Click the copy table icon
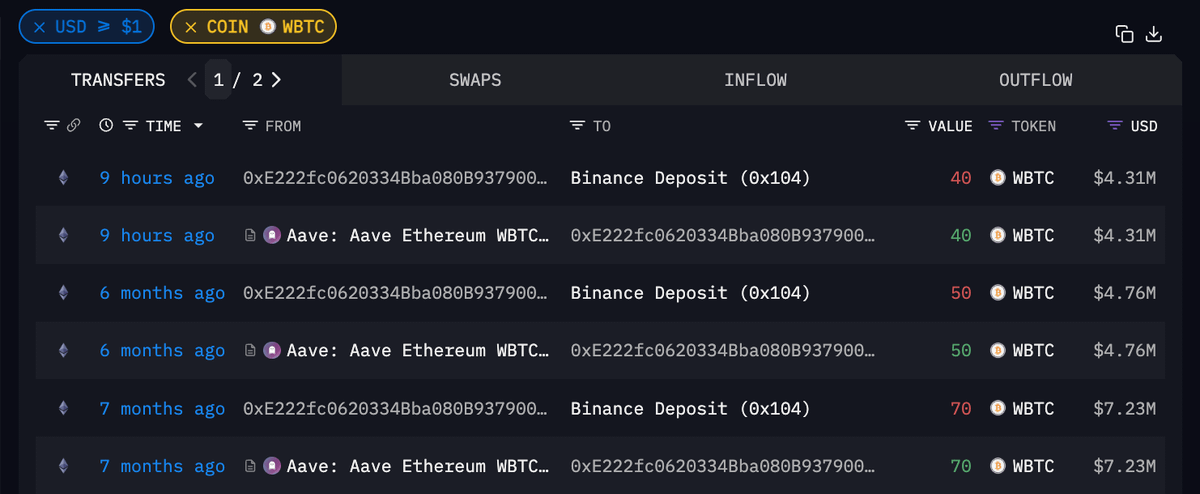Image resolution: width=1200 pixels, height=494 pixels. pos(1124,34)
